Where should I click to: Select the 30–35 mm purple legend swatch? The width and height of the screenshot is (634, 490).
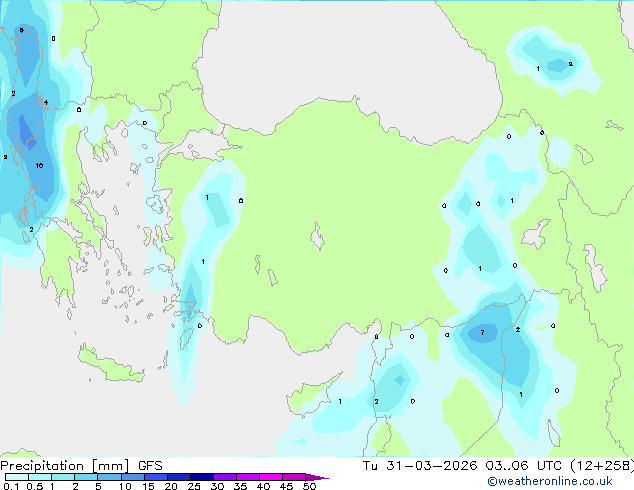[225, 477]
